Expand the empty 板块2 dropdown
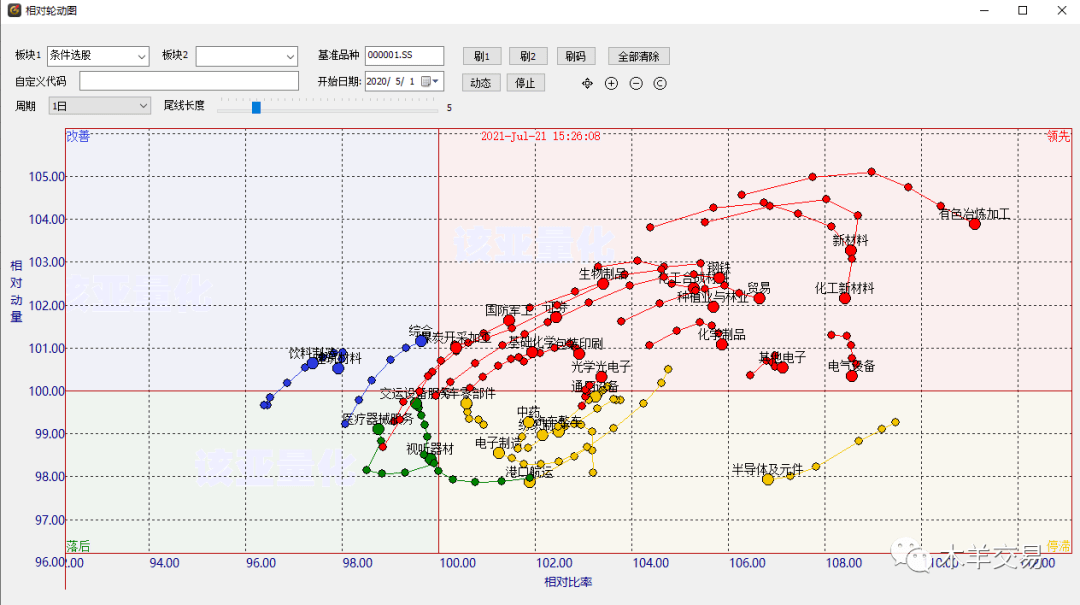 (290, 56)
